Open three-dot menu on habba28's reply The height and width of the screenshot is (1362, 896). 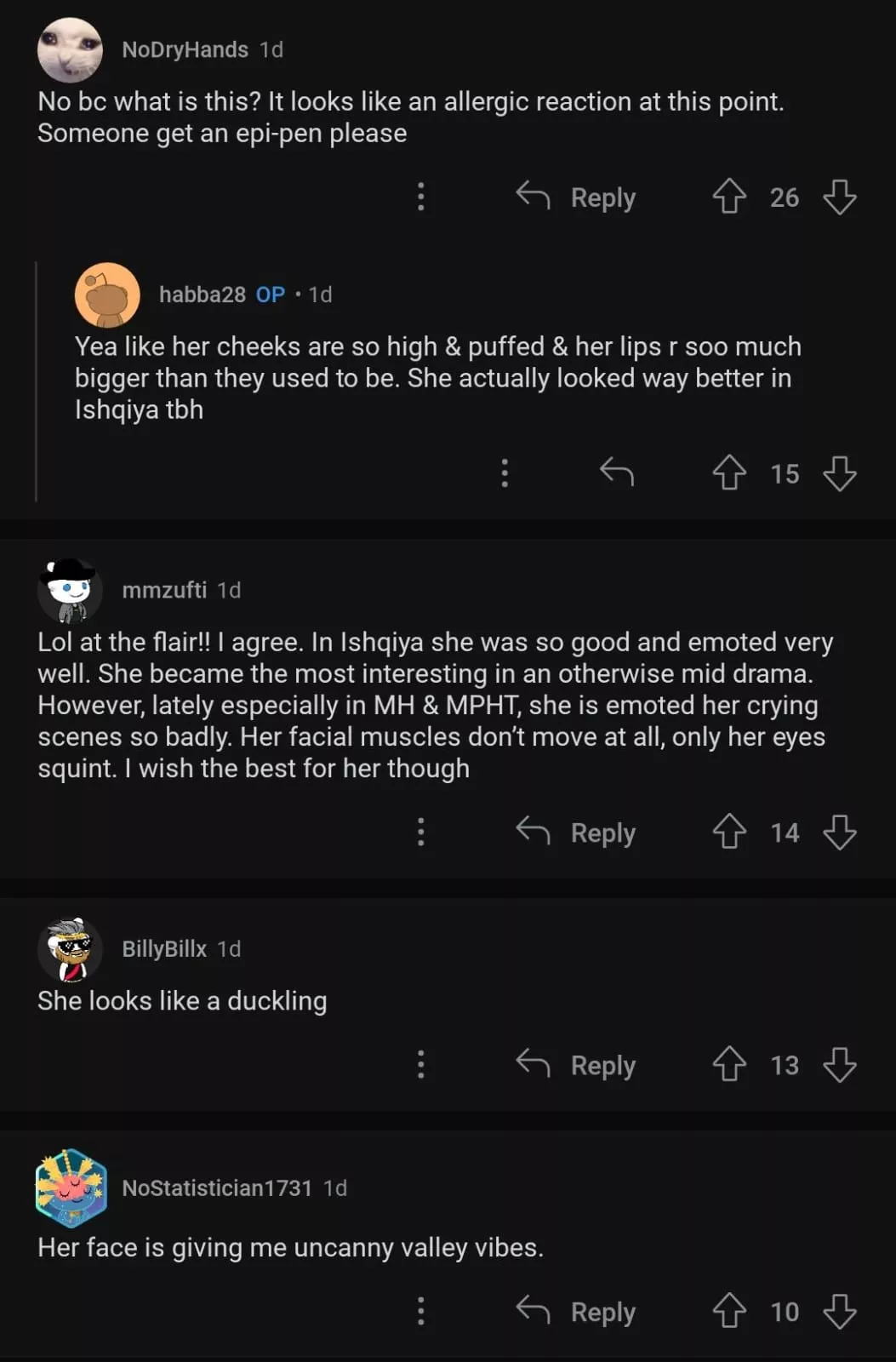(505, 472)
